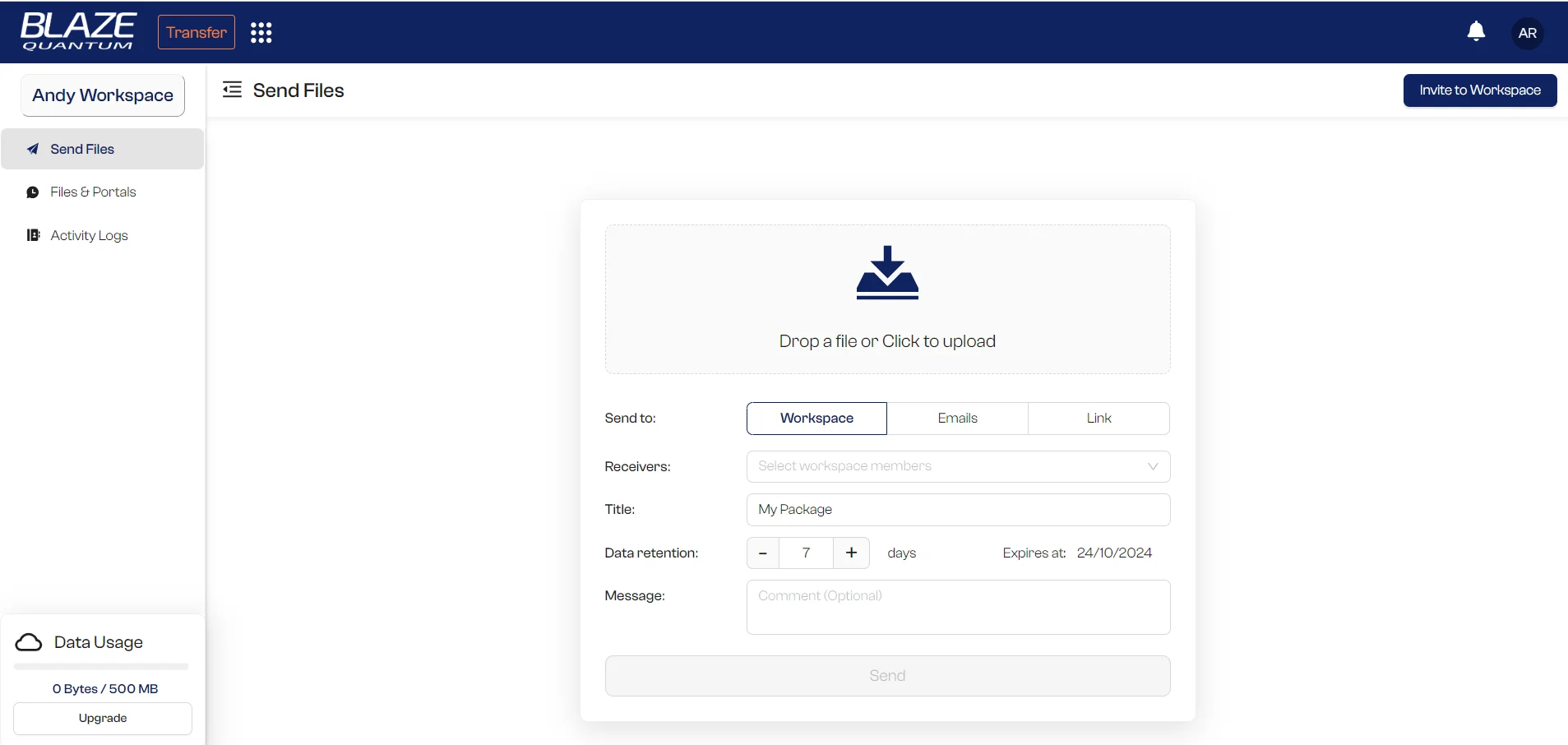Open the Select workspace members dropdown
Screen dimensions: 1568x745
click(958, 466)
